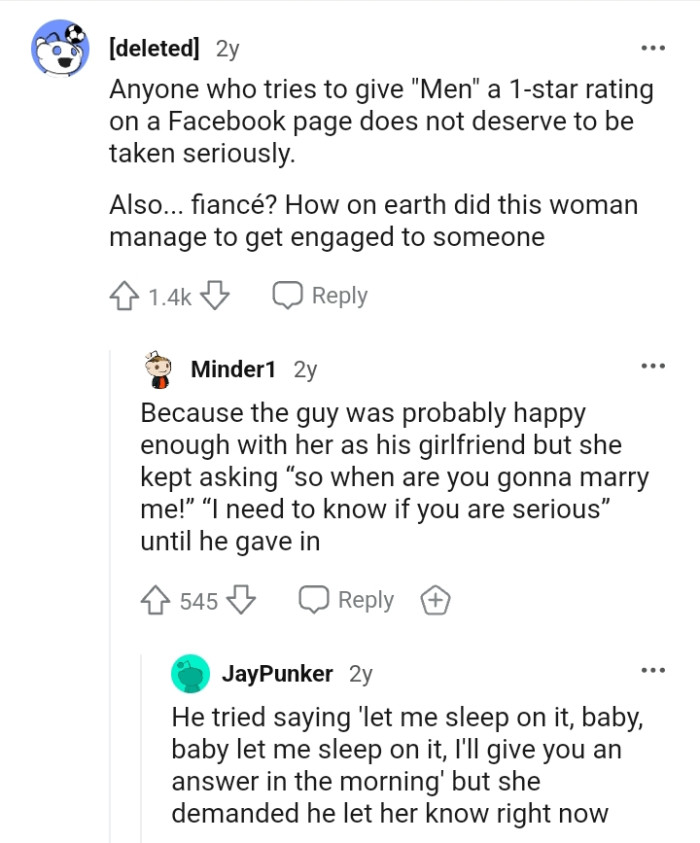Open the overflow menu on the top comment

pyautogui.click(x=651, y=45)
